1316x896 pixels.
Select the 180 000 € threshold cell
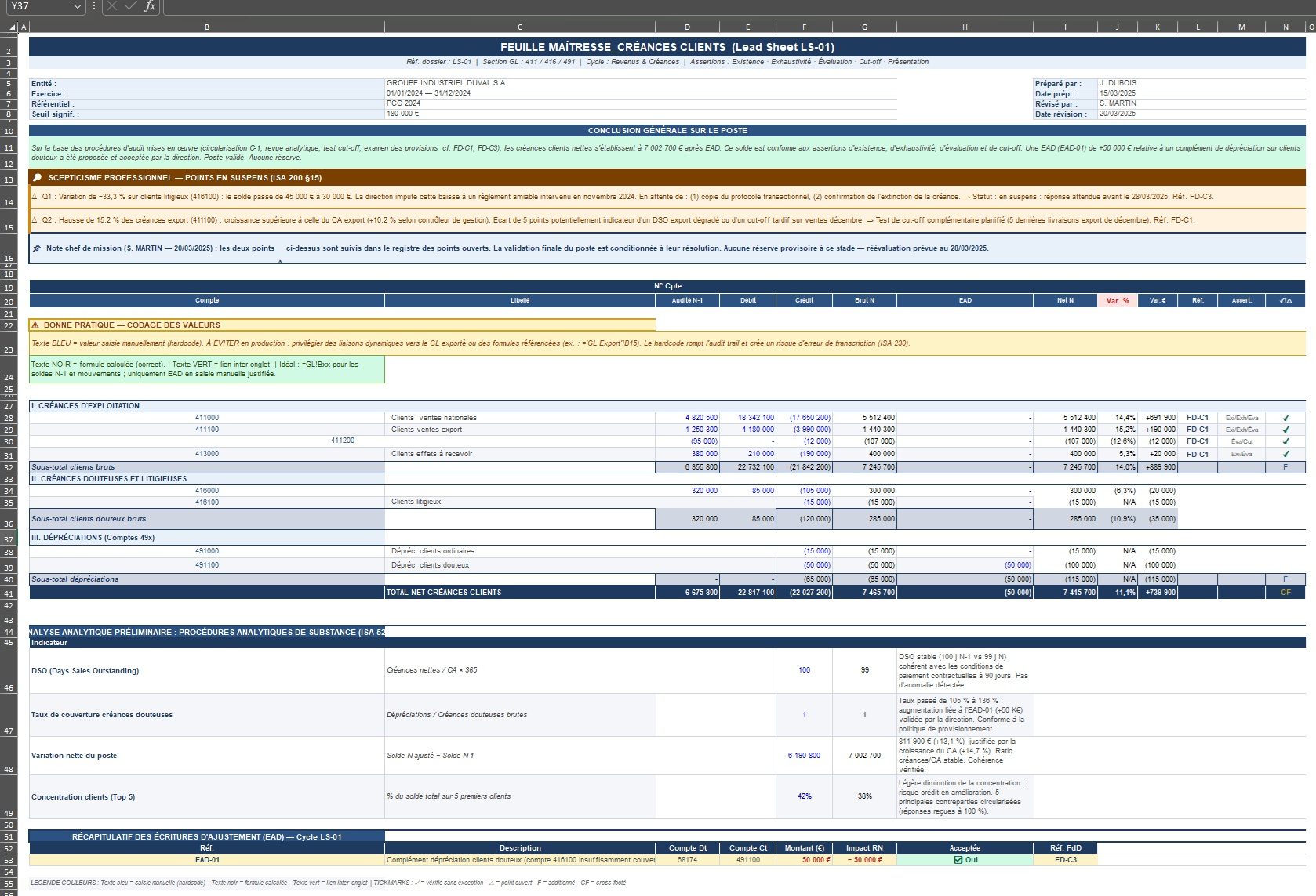tap(641, 114)
